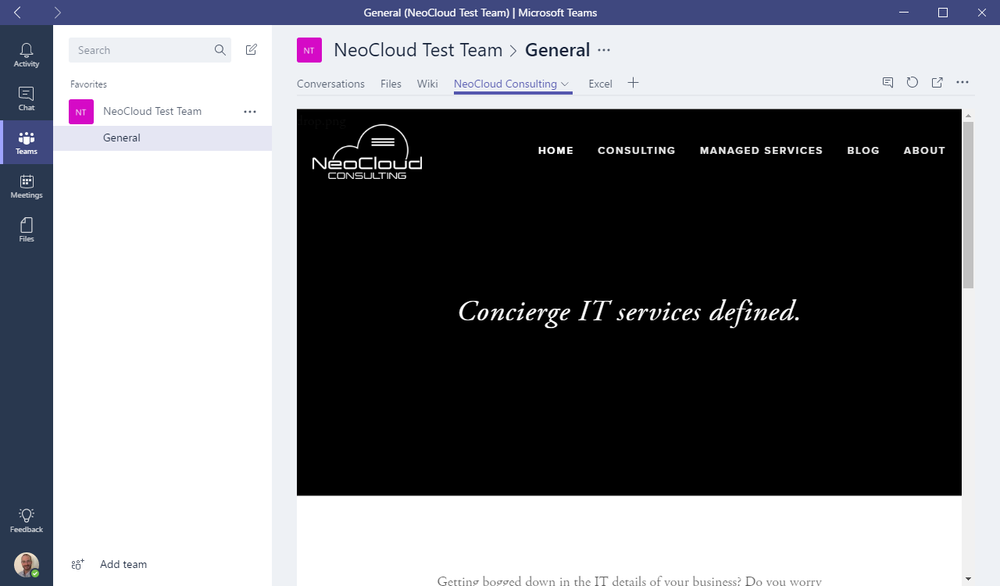Select the Teams sidebar icon

pyautogui.click(x=26, y=143)
